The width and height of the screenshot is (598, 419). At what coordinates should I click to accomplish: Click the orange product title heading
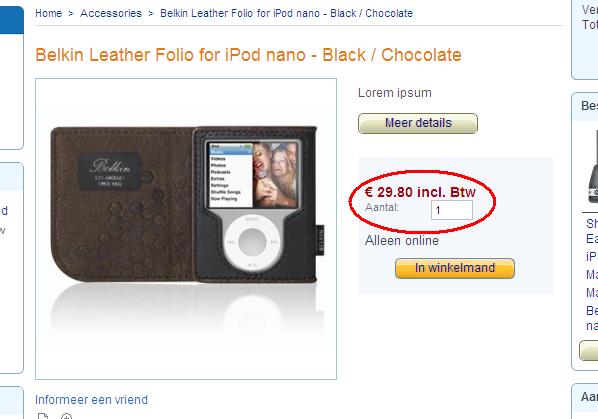click(x=248, y=55)
